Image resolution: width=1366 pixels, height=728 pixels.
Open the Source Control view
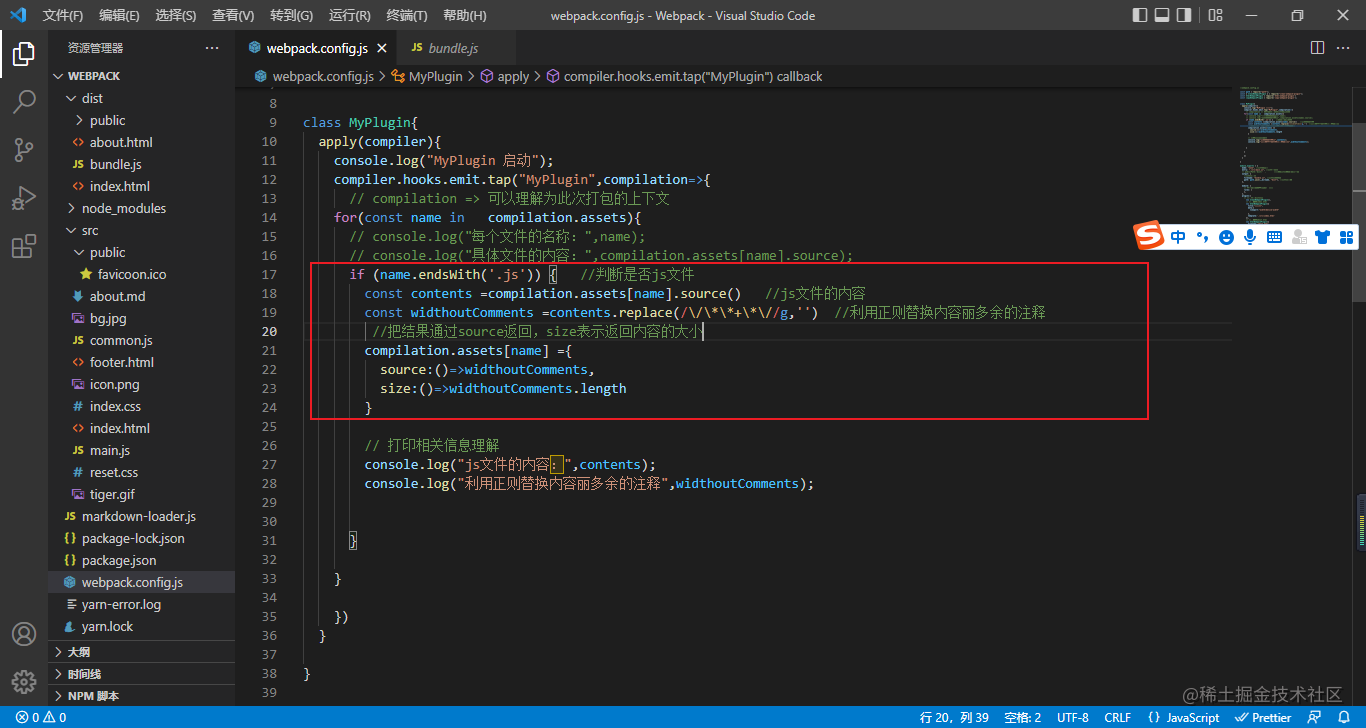24,150
